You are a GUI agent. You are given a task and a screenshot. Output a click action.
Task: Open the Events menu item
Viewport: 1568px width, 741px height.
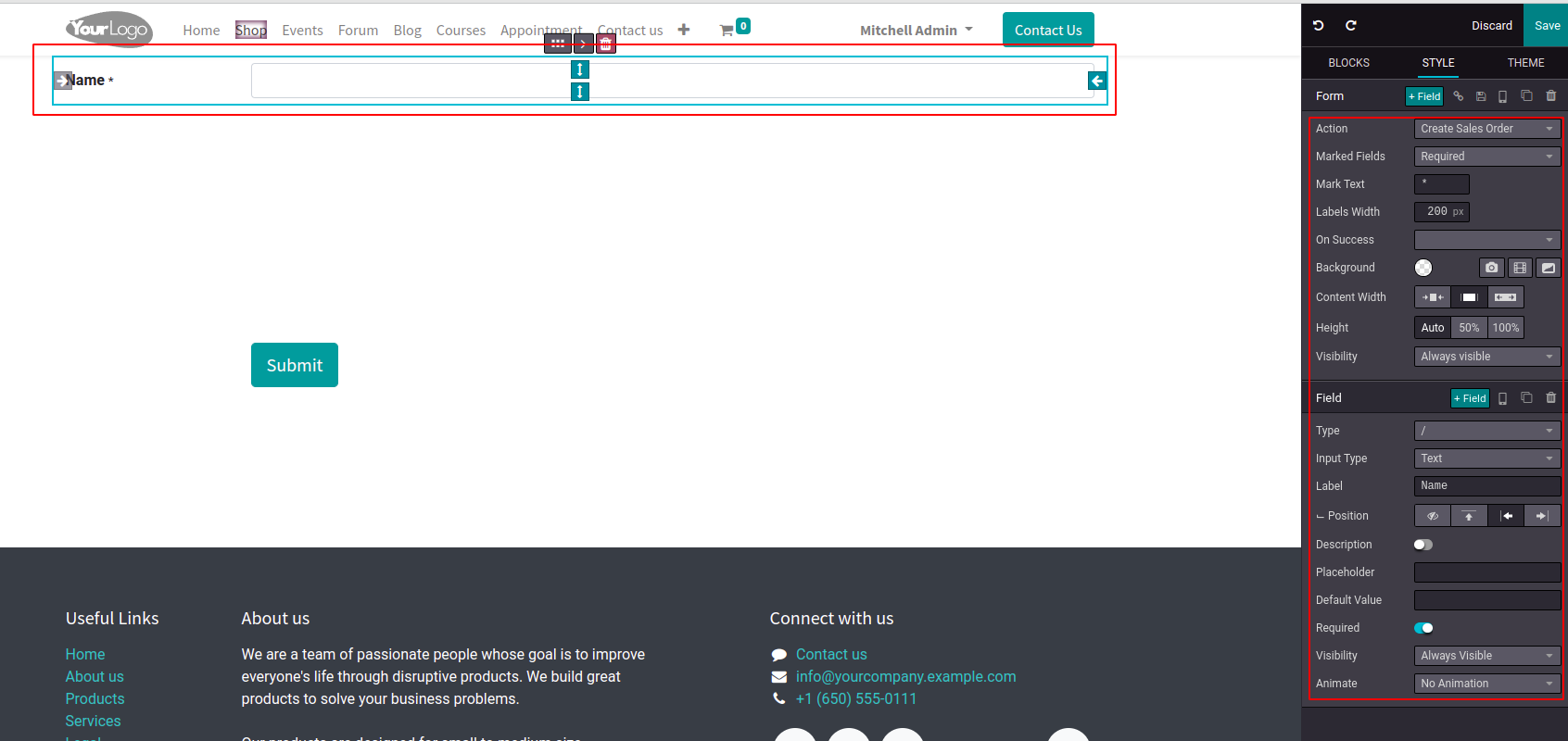click(302, 30)
